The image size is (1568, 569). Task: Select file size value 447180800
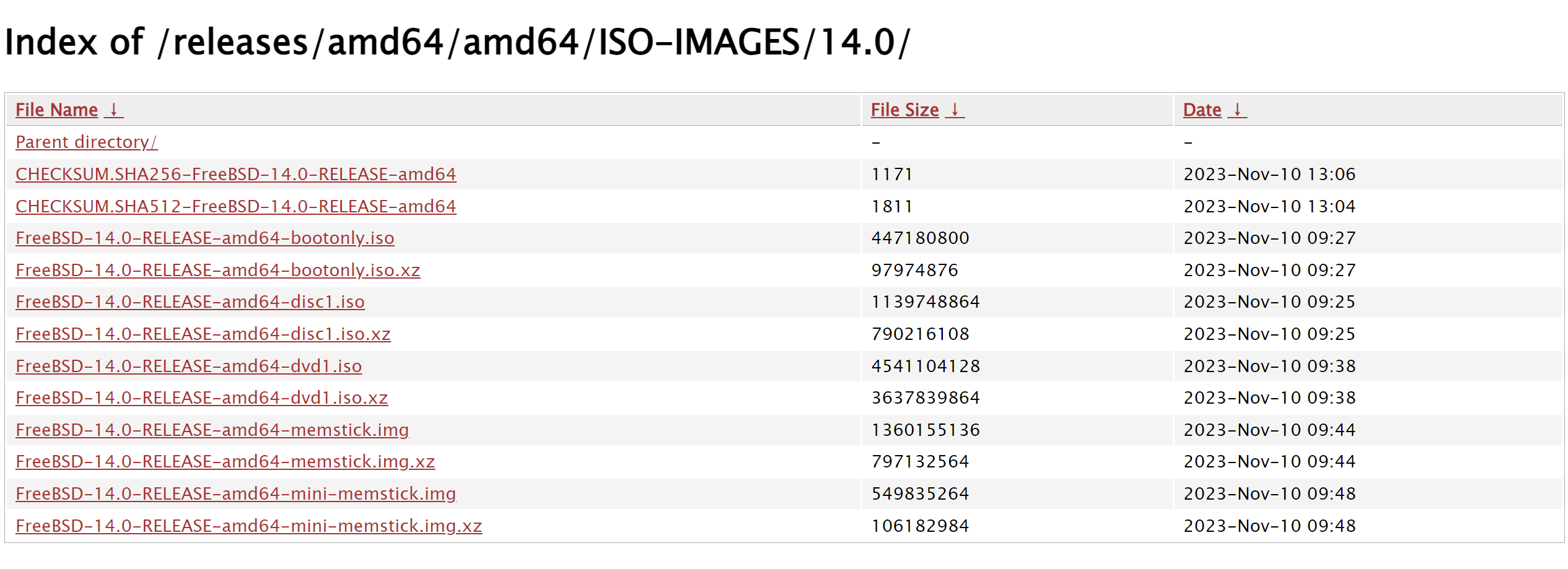921,238
